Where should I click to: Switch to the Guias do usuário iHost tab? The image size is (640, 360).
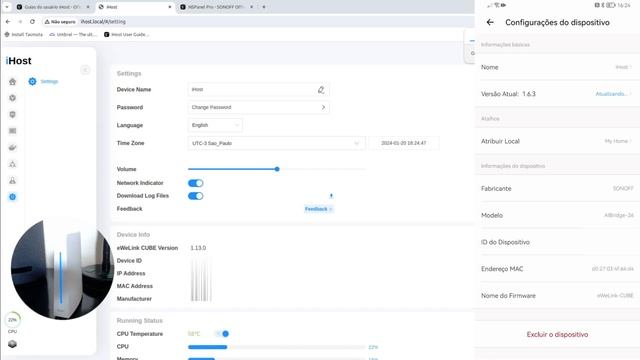tap(52, 7)
